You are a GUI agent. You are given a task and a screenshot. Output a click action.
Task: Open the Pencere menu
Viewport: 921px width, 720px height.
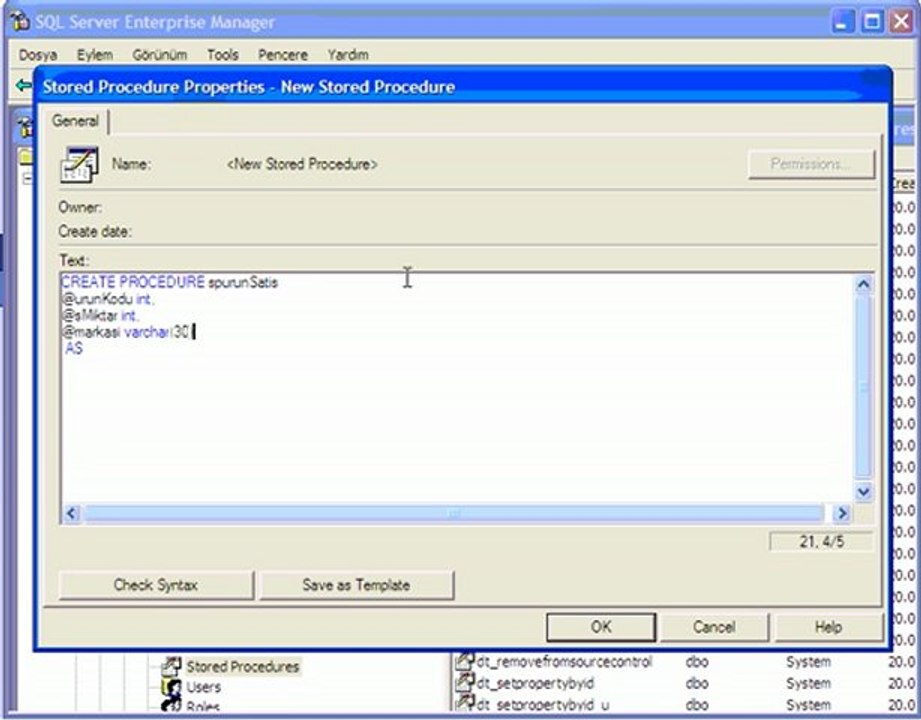click(x=283, y=55)
